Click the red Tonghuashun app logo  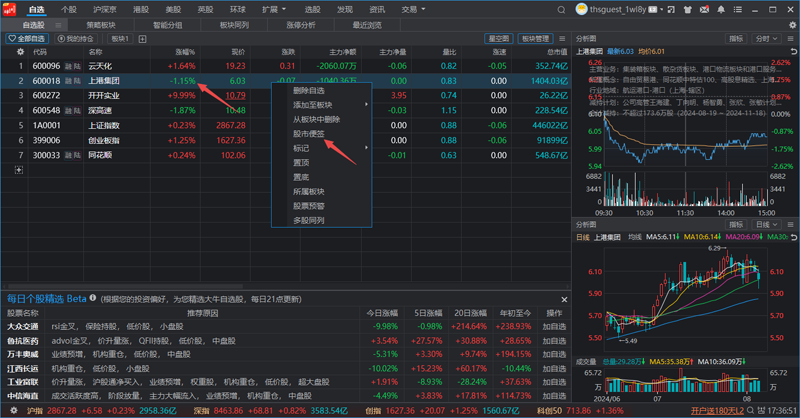click(9, 9)
